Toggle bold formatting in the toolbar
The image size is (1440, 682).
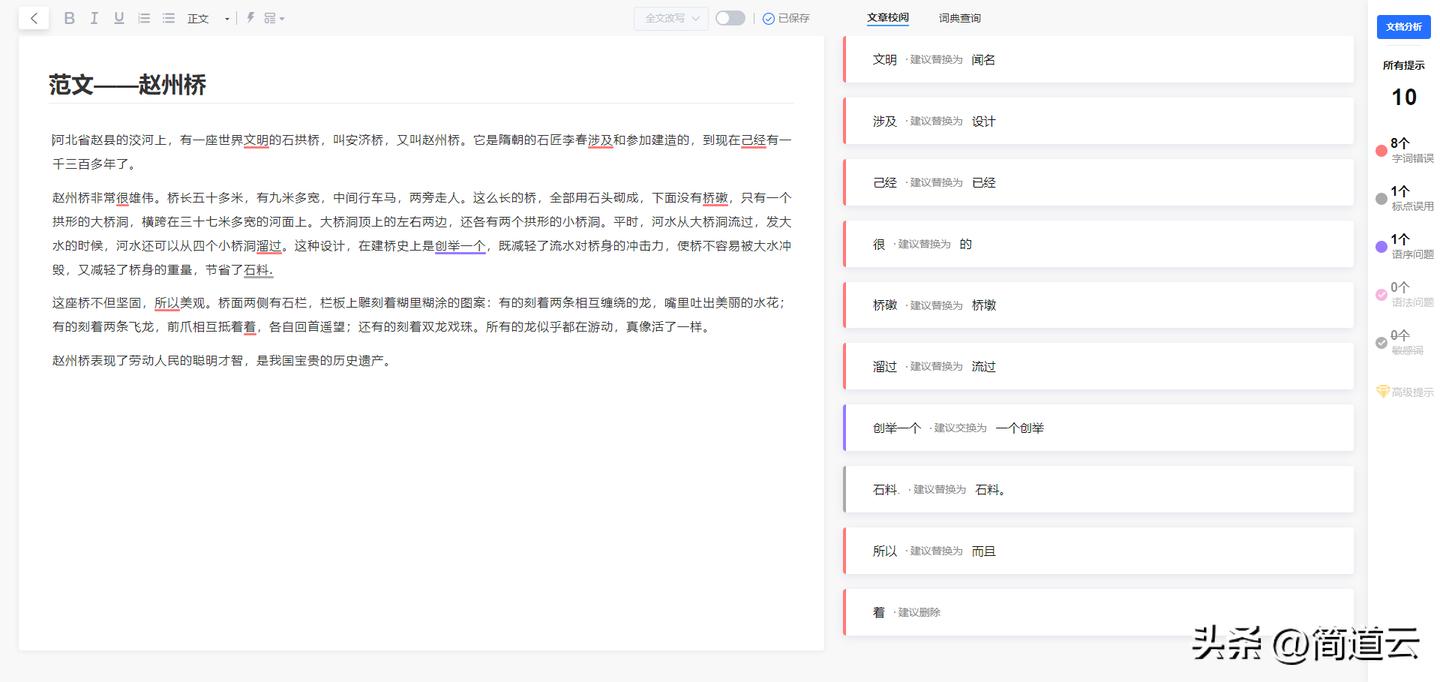click(69, 17)
